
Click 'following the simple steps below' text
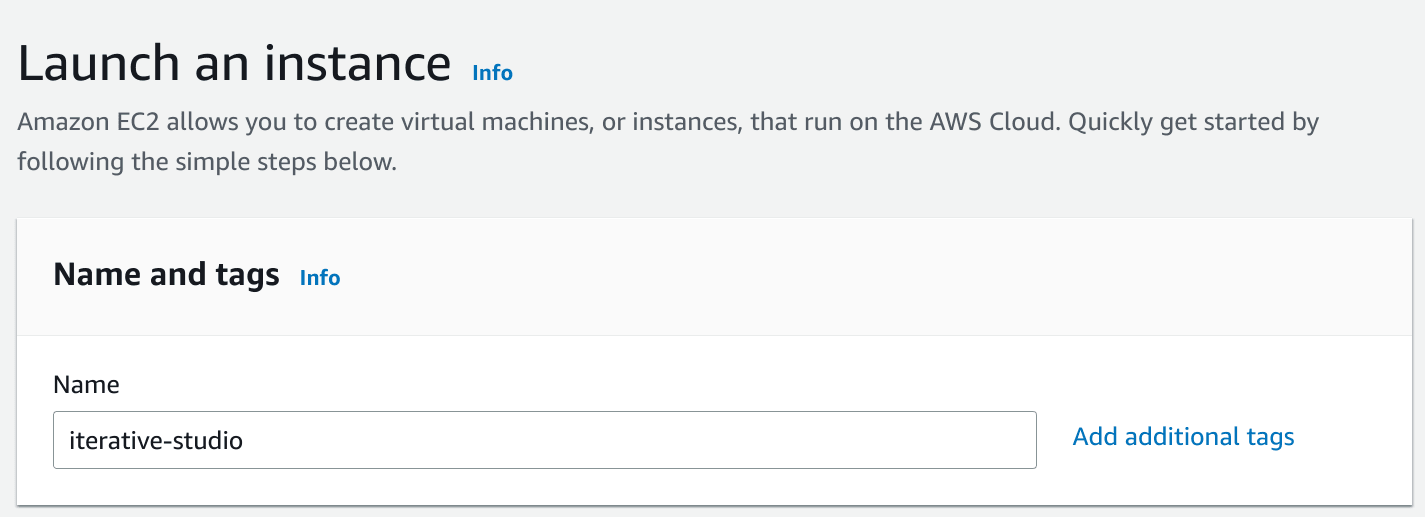pyautogui.click(x=207, y=162)
